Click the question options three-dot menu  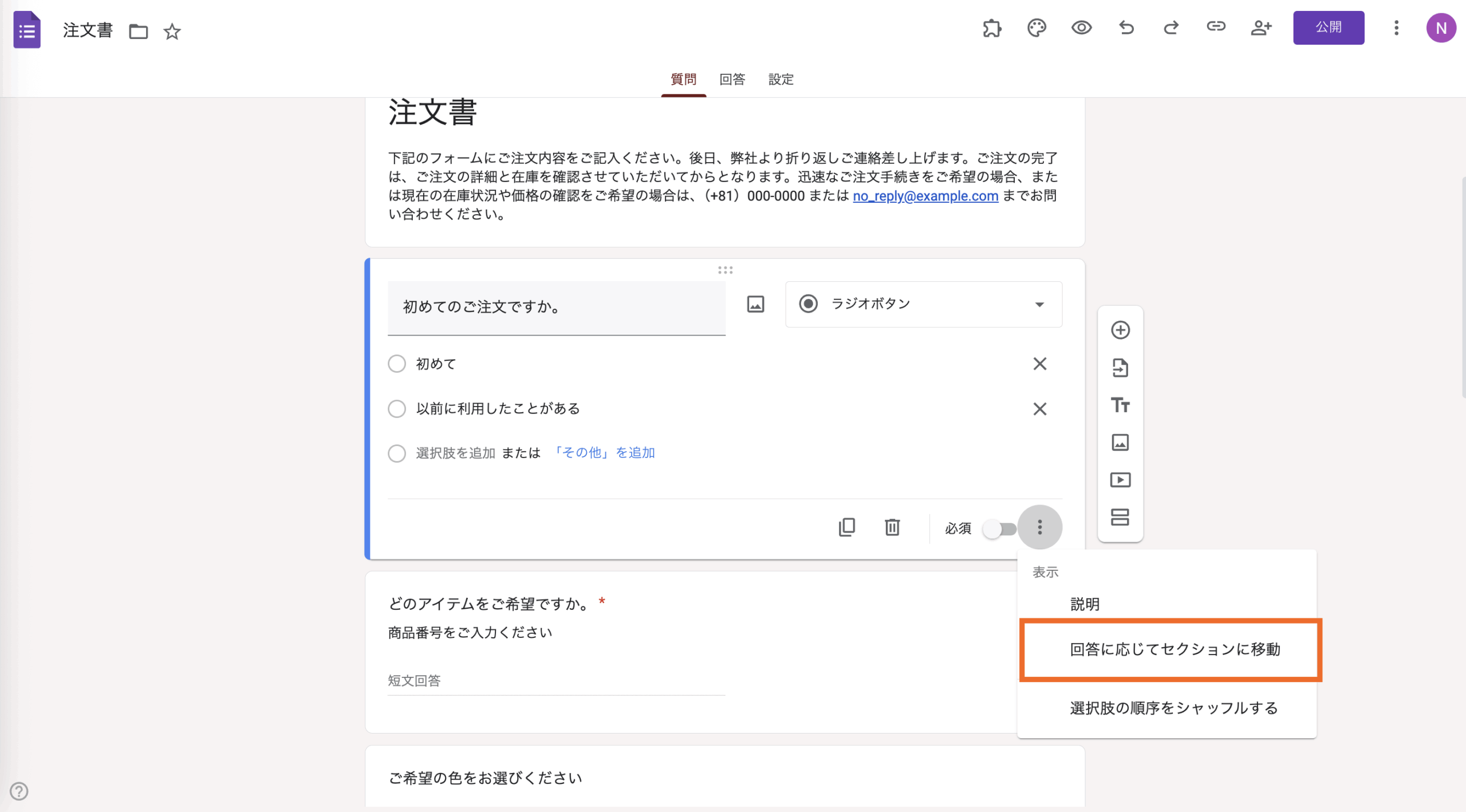[x=1040, y=527]
